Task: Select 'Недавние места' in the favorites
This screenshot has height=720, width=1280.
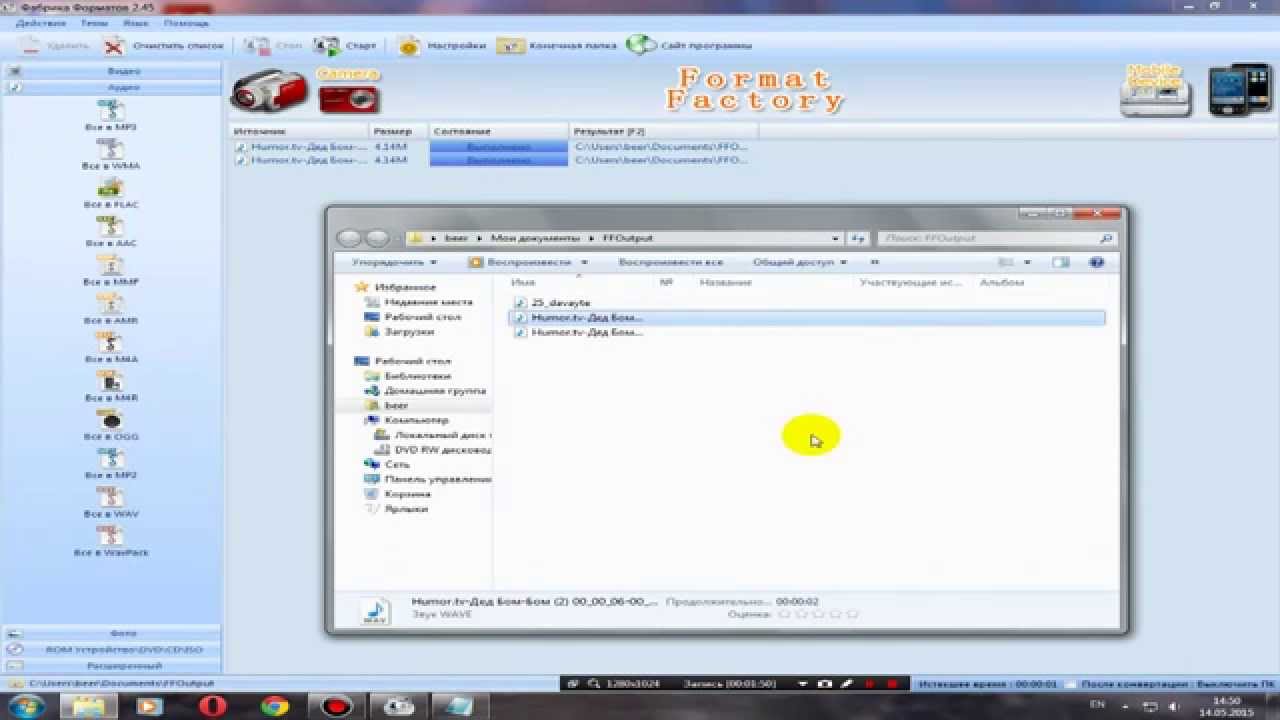Action: pos(428,302)
